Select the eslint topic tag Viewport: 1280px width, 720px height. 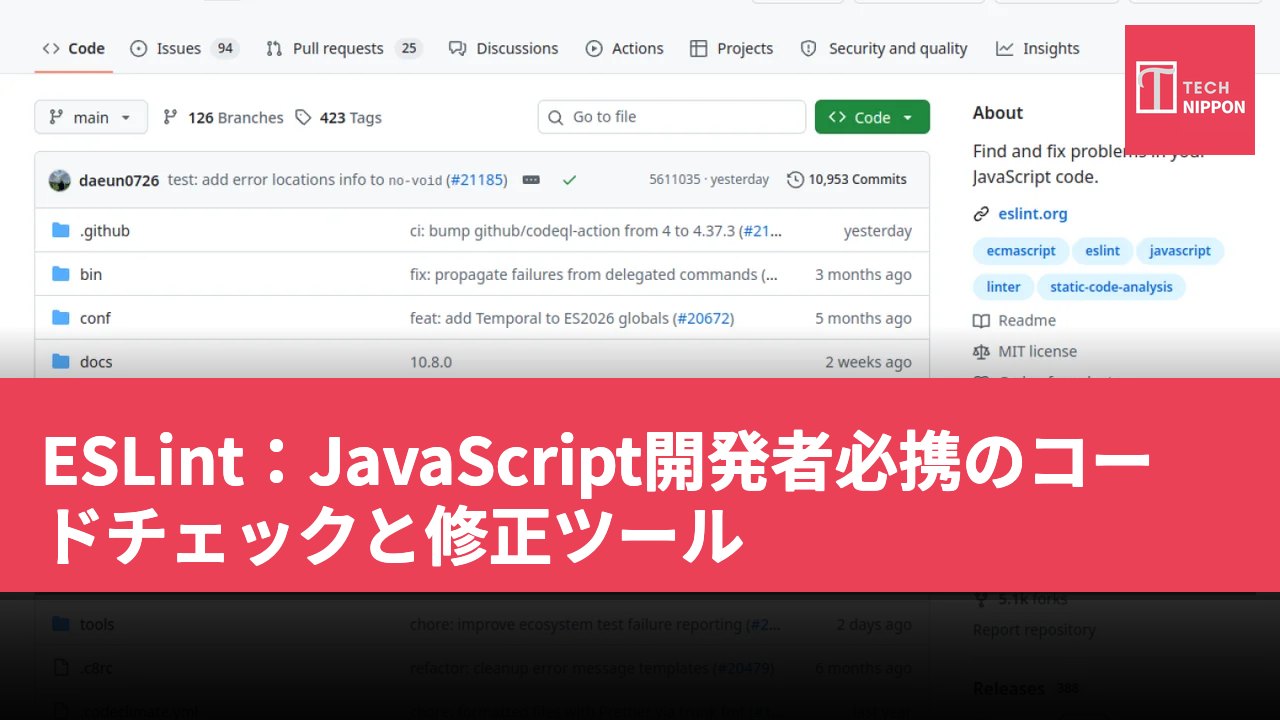point(1103,251)
